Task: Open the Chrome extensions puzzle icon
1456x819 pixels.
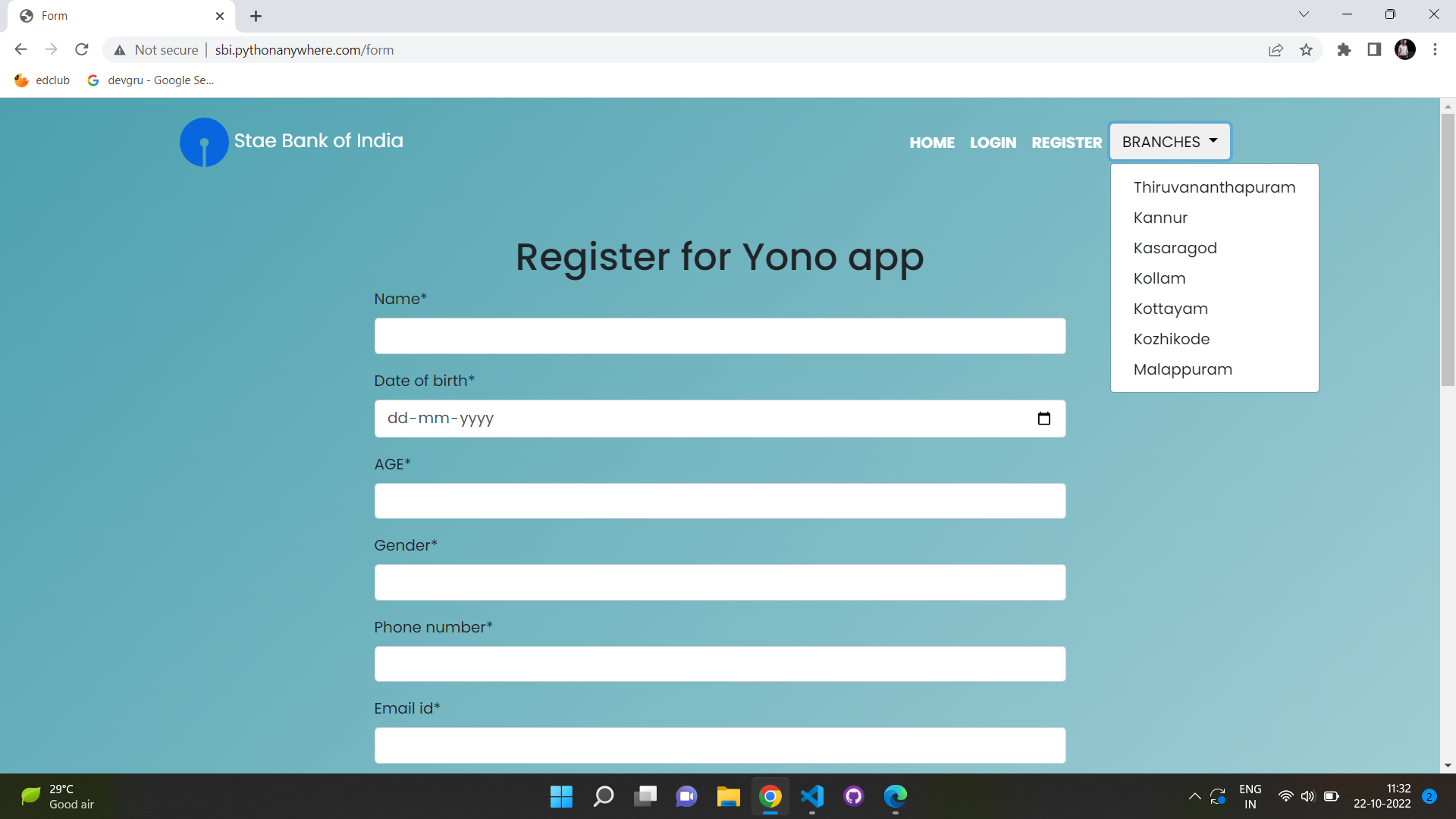Action: 1344,50
